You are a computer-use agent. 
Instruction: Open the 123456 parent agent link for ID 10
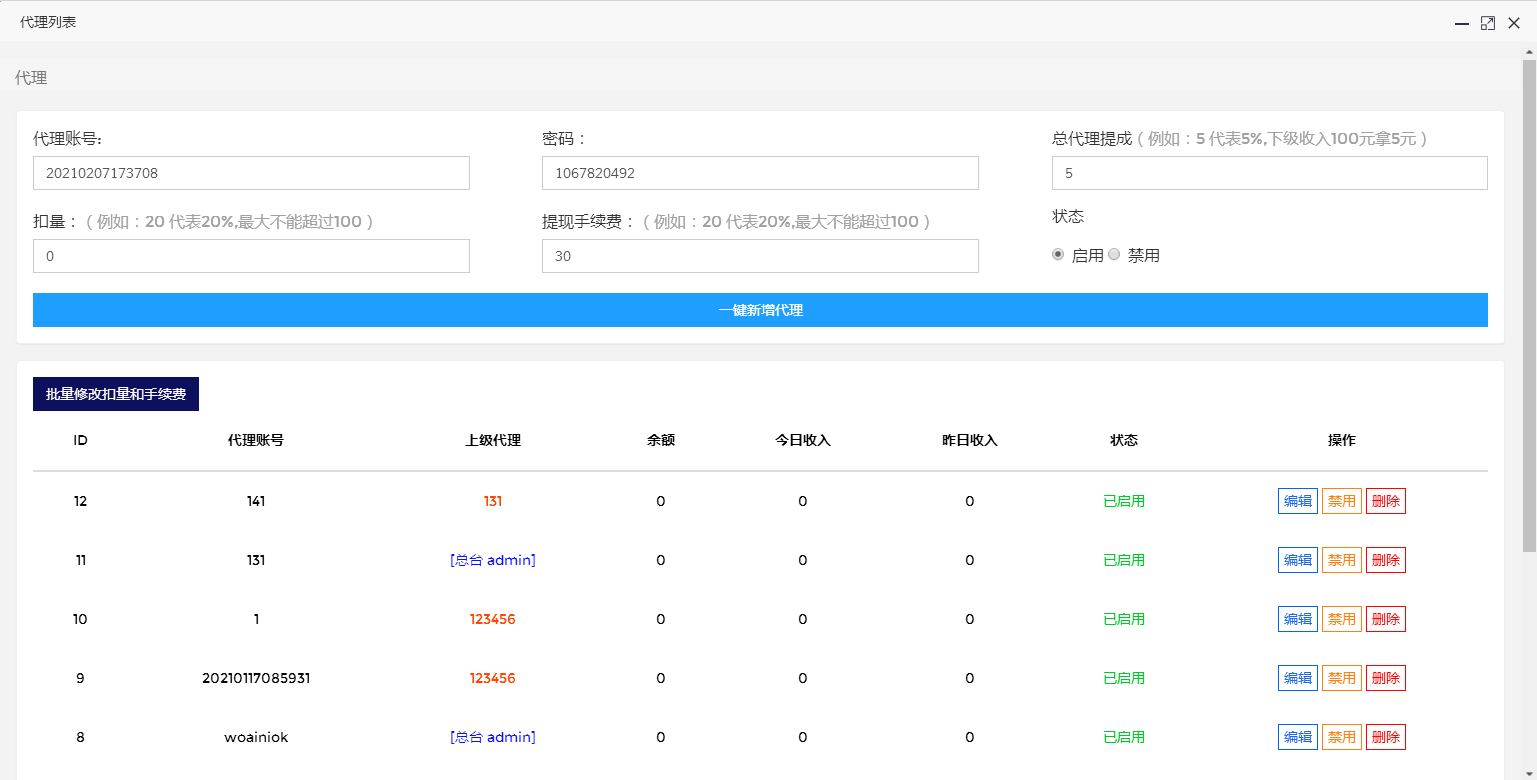pos(493,618)
